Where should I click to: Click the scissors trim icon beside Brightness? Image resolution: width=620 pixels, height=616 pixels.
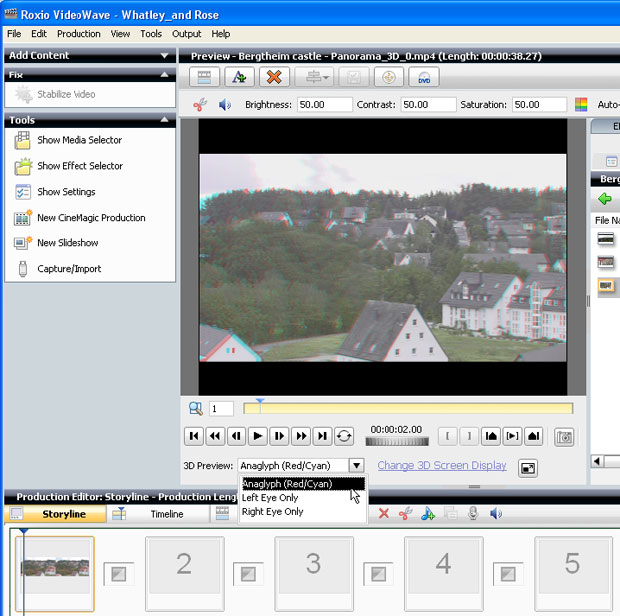[x=200, y=105]
